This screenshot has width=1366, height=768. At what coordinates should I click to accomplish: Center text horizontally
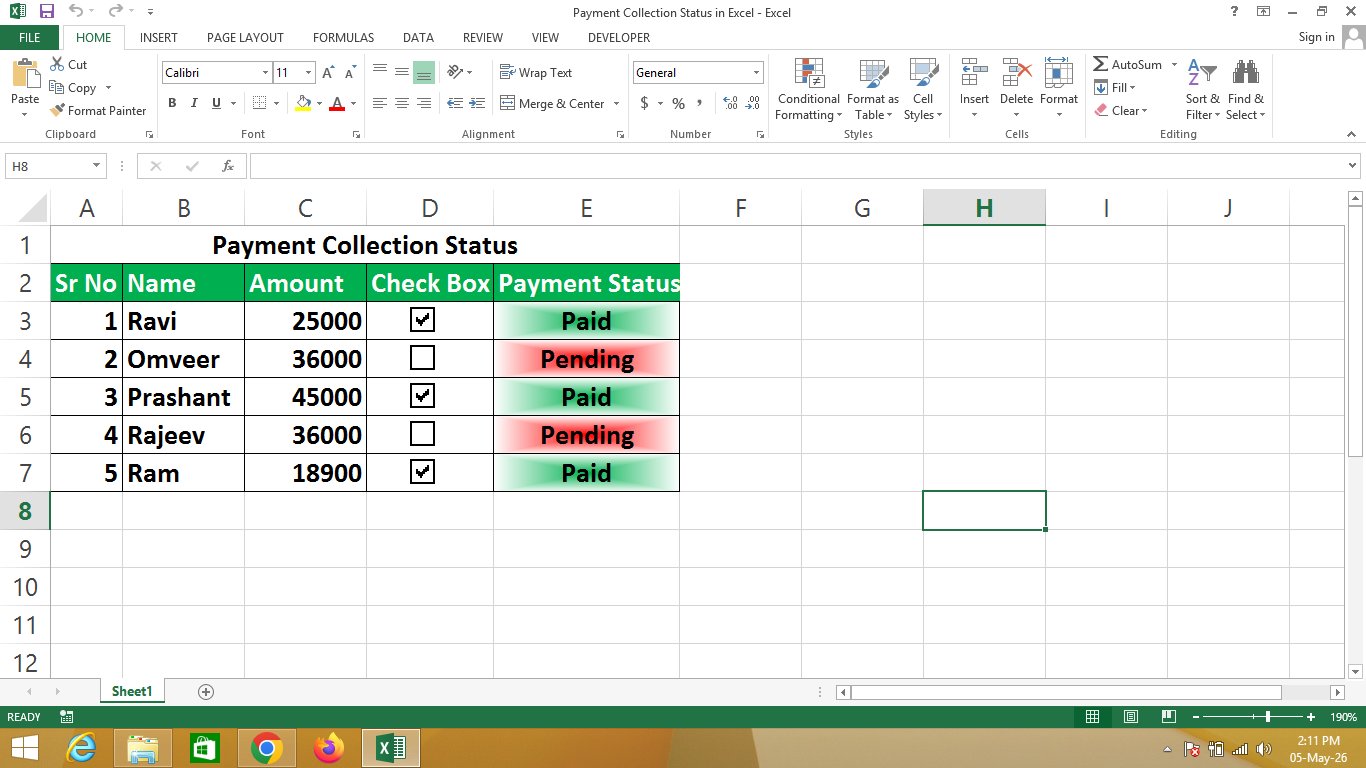(402, 103)
